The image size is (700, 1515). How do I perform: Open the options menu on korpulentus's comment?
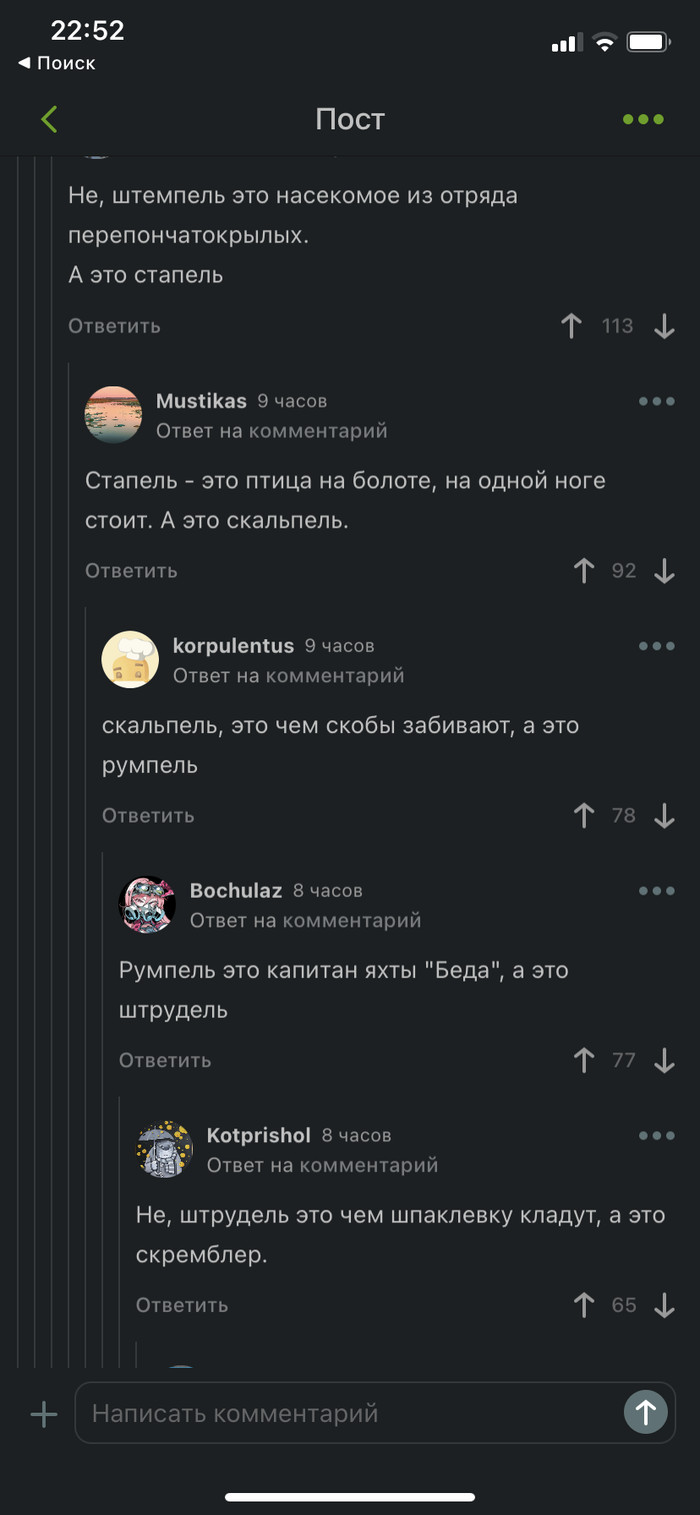tap(656, 646)
